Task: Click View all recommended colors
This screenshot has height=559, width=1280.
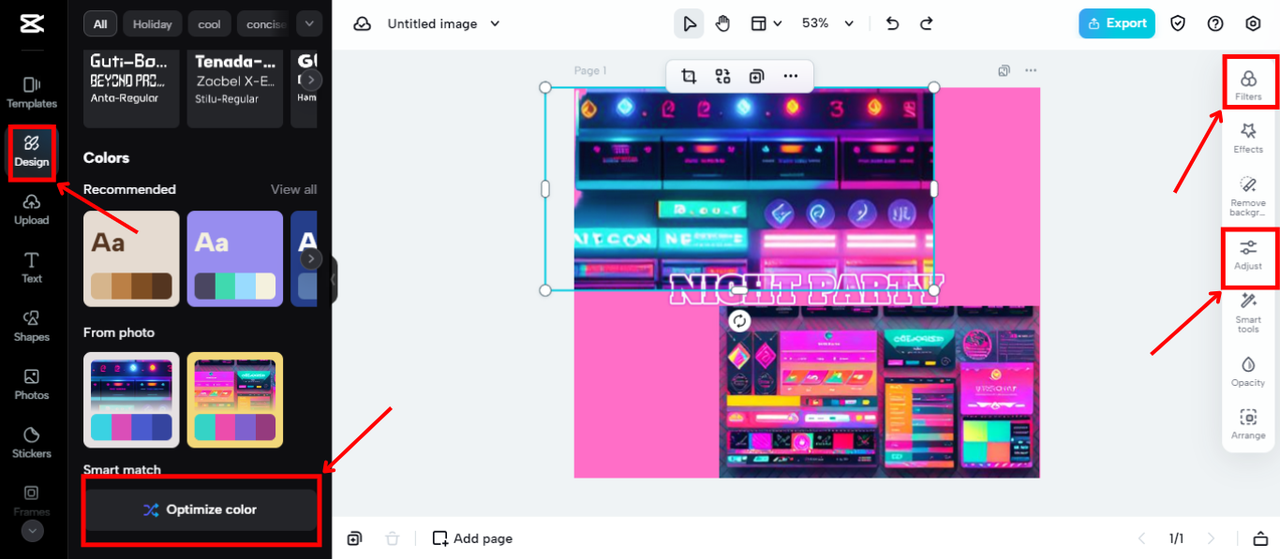Action: (293, 189)
